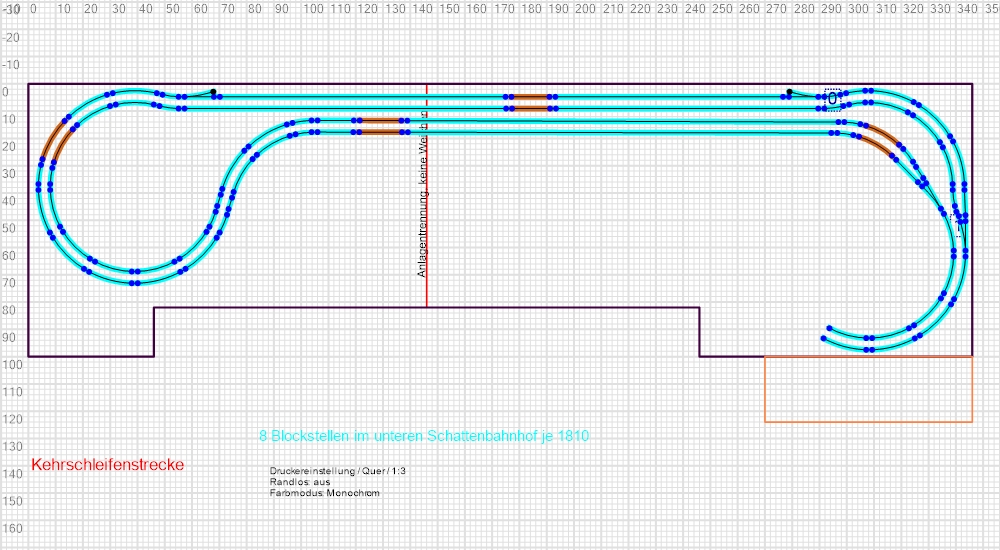This screenshot has height=550, width=1000.
Task: Click the brown track pieces on the lower-left straight tracks
Action: [x=381, y=125]
